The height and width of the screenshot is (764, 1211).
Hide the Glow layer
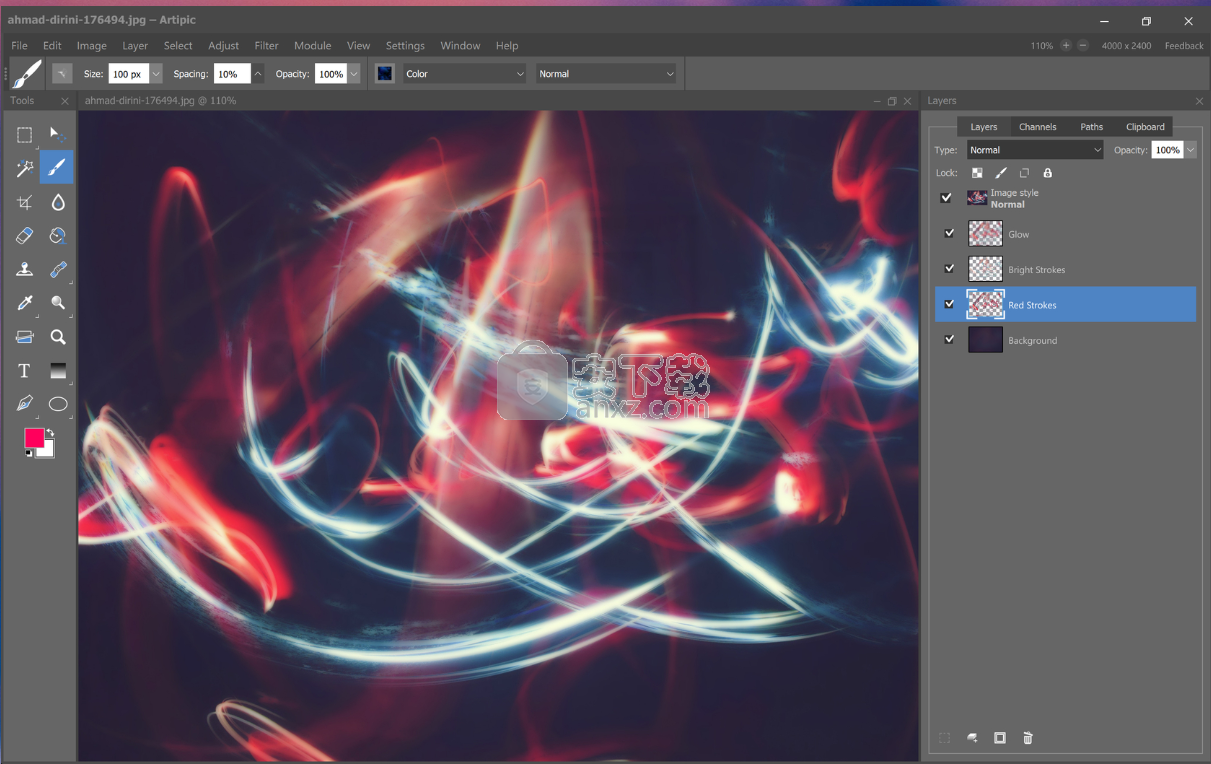click(x=949, y=234)
